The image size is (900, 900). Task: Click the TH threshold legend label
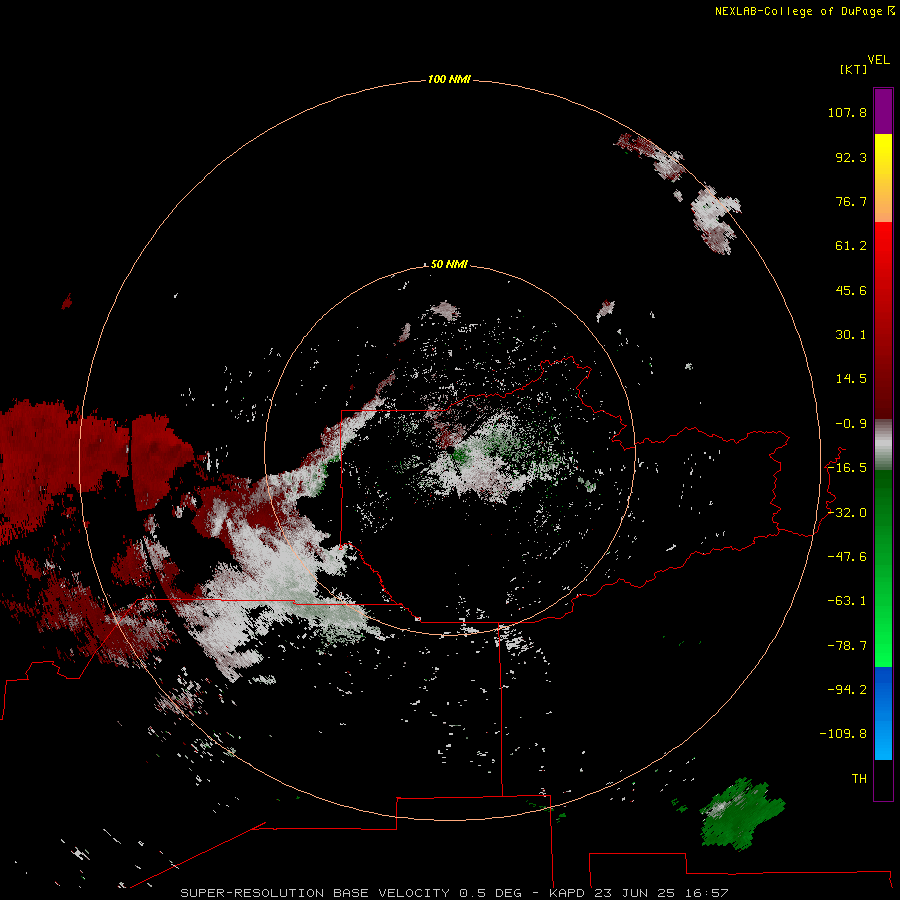point(859,779)
